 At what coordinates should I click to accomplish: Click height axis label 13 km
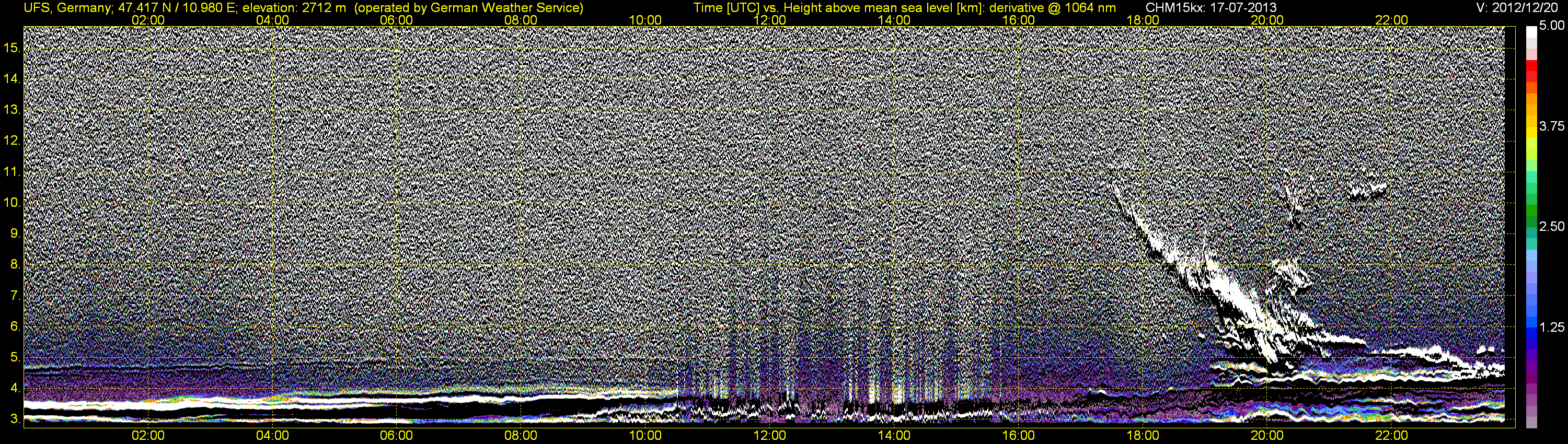coord(12,110)
